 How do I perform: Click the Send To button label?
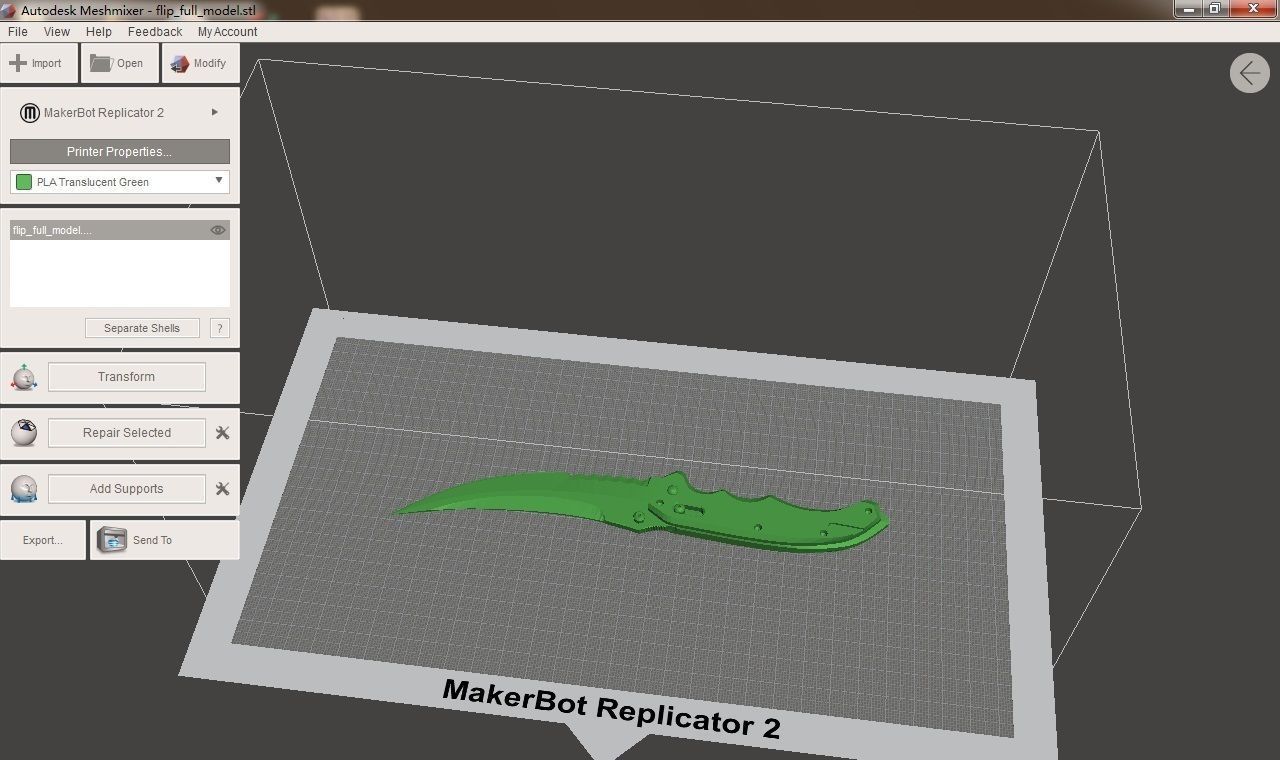[152, 540]
